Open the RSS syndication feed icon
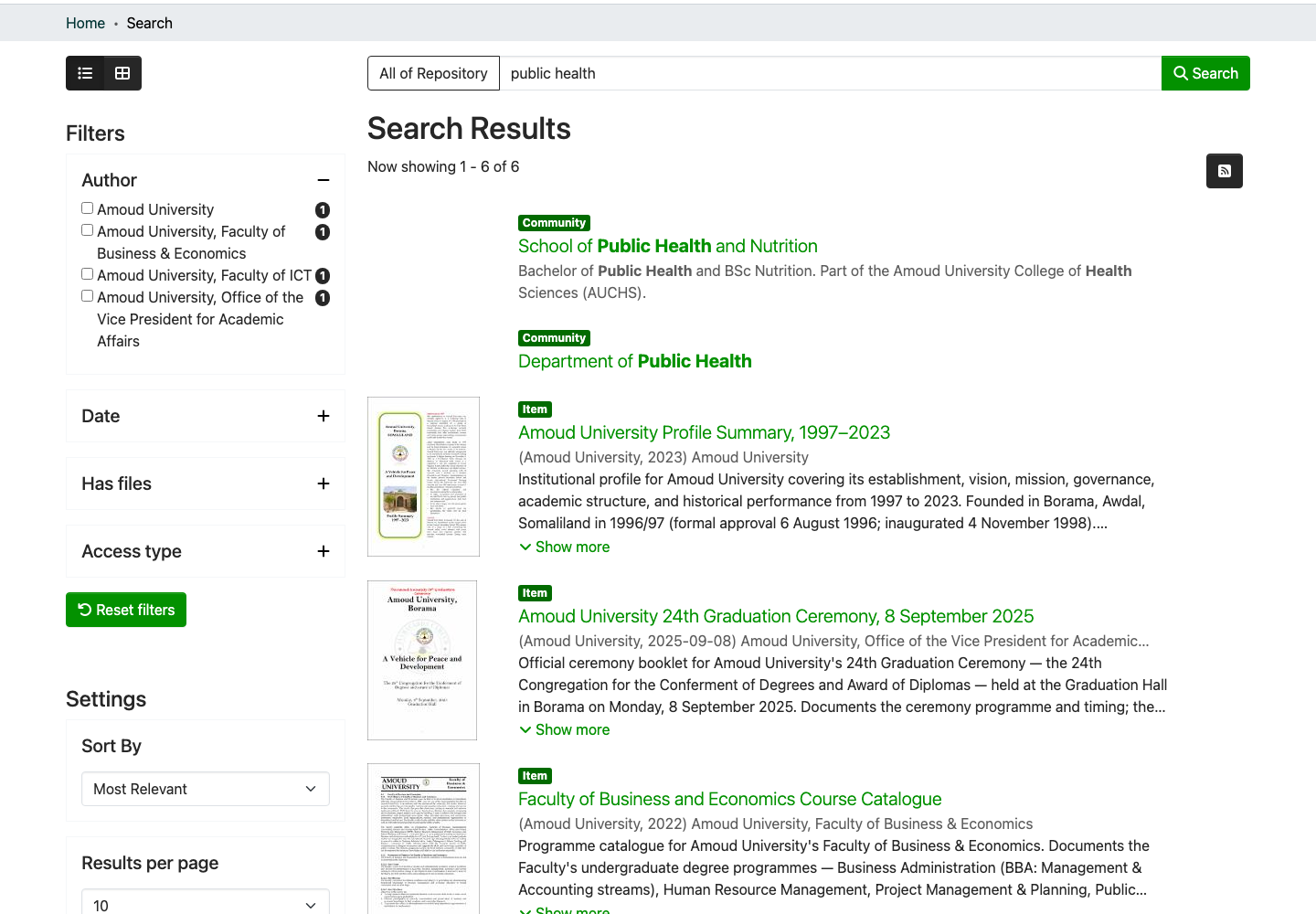Screen dimensions: 1316x914 [x=1225, y=171]
